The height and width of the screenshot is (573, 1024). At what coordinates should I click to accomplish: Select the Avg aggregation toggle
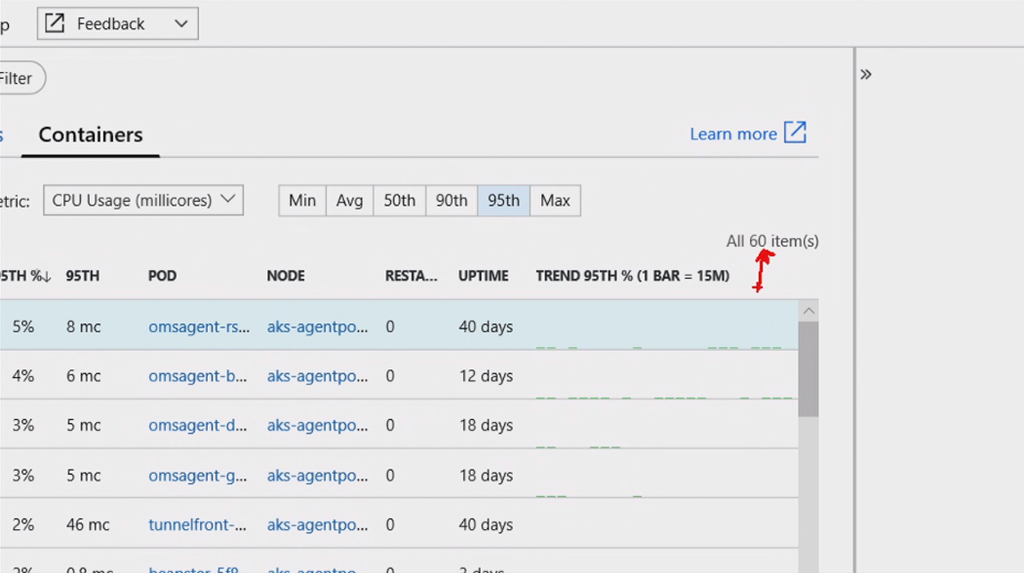(349, 200)
